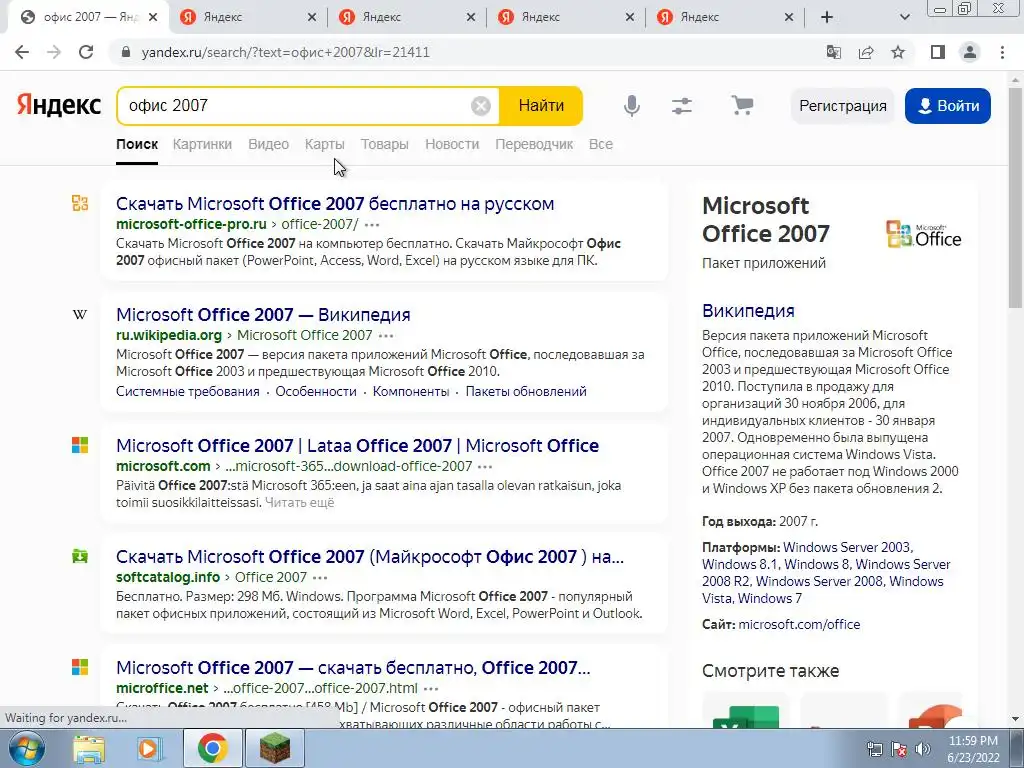
Task: Clear the search query with X
Action: pyautogui.click(x=481, y=106)
